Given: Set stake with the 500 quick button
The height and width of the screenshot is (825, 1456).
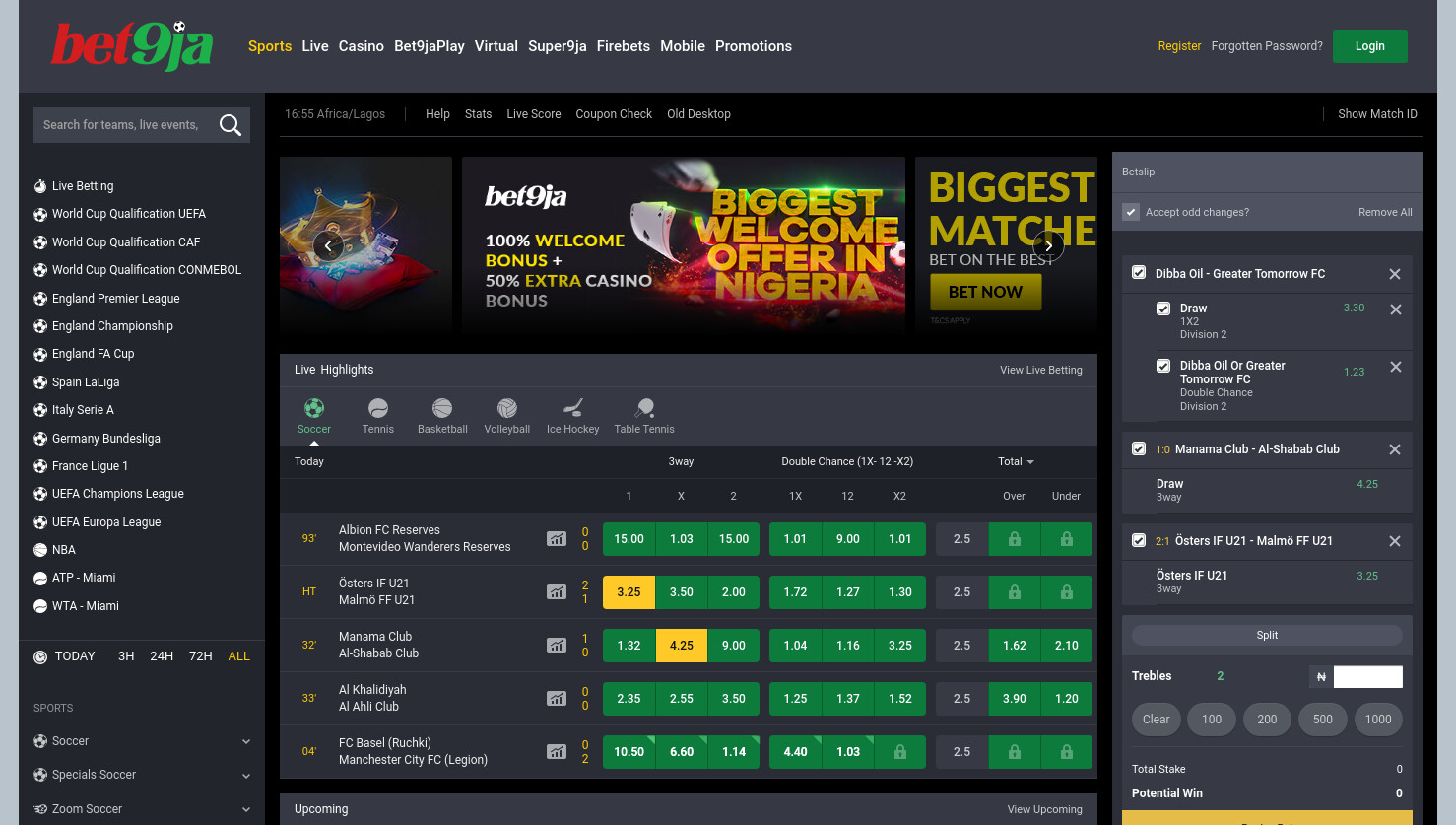Looking at the screenshot, I should click(x=1323, y=720).
